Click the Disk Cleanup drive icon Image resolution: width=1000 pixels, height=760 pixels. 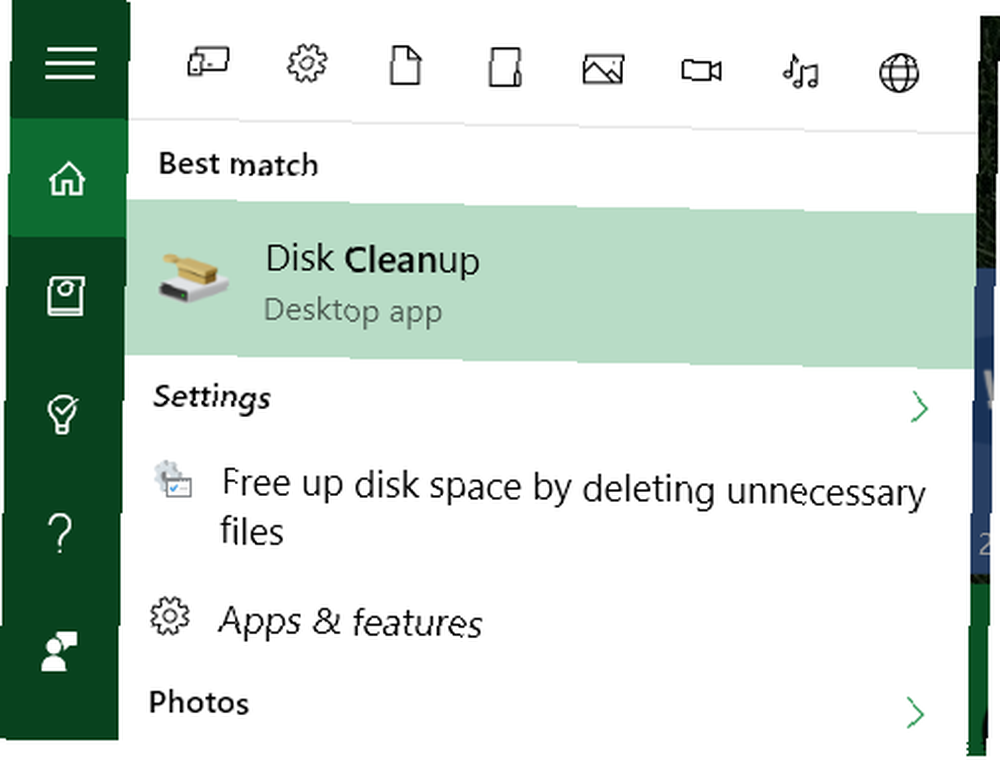(193, 278)
